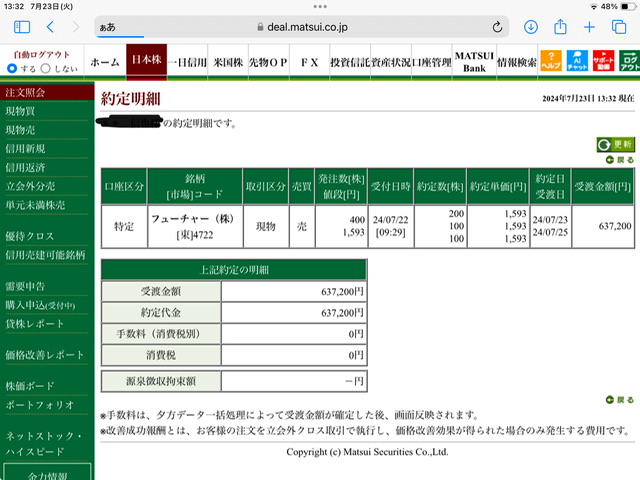Open the 情報検索 tab
This screenshot has width=640, height=480.
517,62
